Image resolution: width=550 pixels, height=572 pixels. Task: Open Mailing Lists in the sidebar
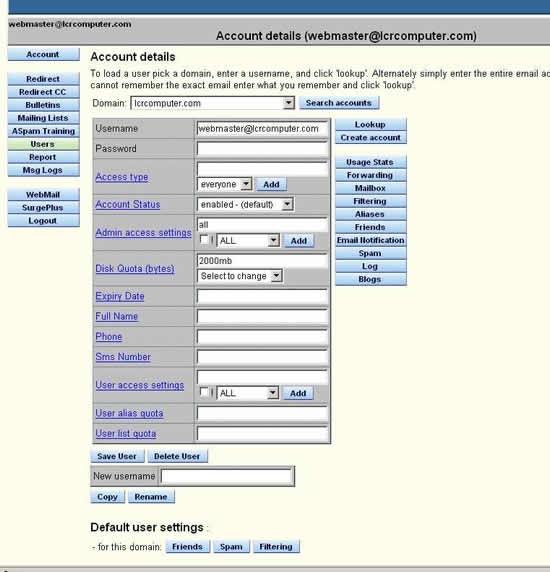[43, 118]
